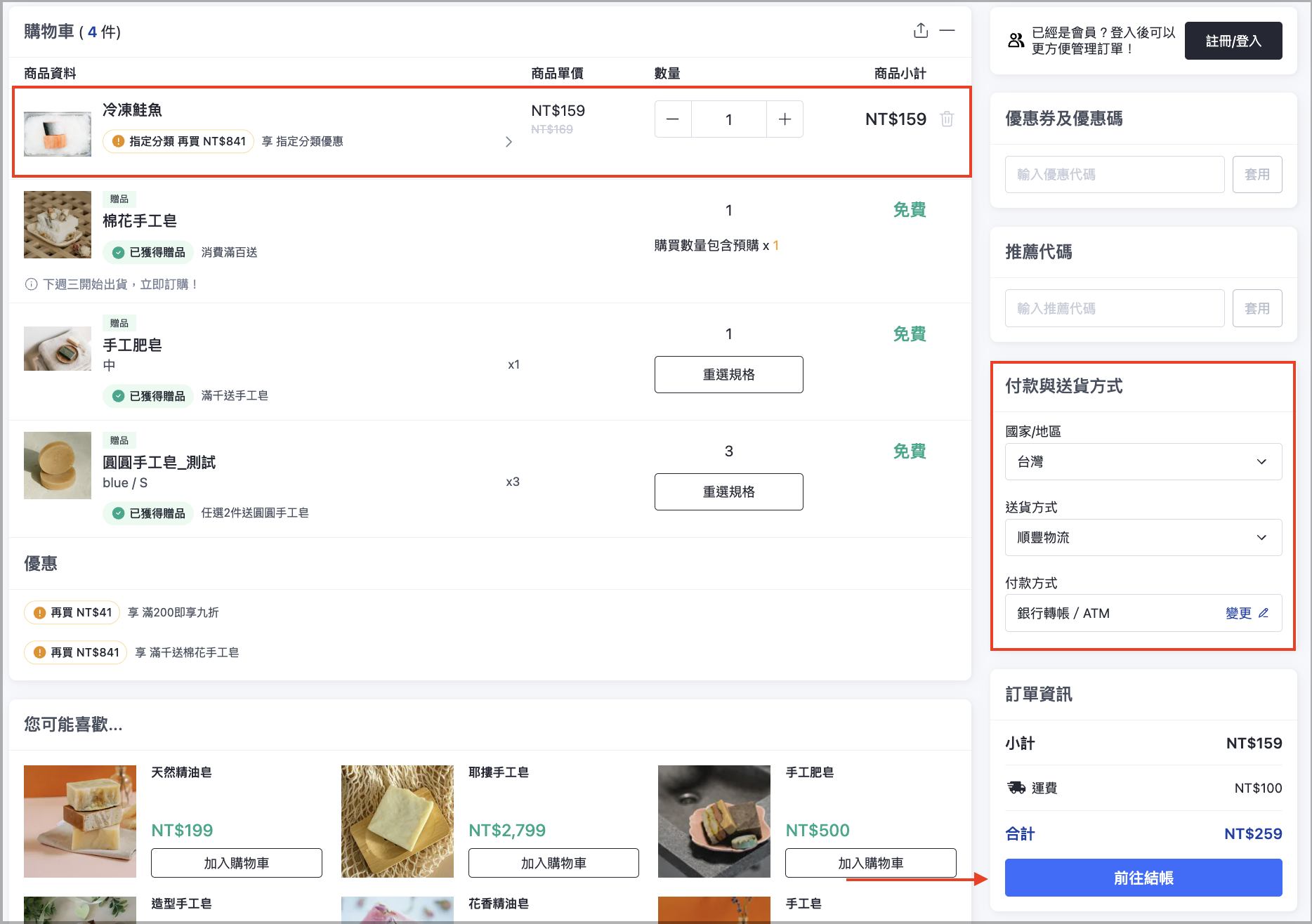The width and height of the screenshot is (1312, 924).
Task: Click the NT$2,799 price text
Action: point(507,831)
